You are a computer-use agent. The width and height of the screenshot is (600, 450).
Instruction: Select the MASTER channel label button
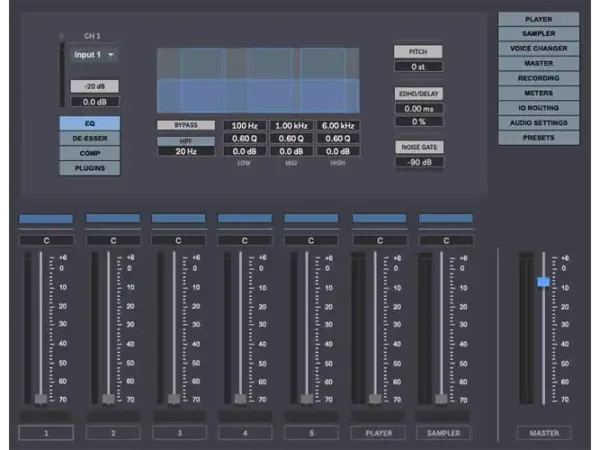(544, 433)
